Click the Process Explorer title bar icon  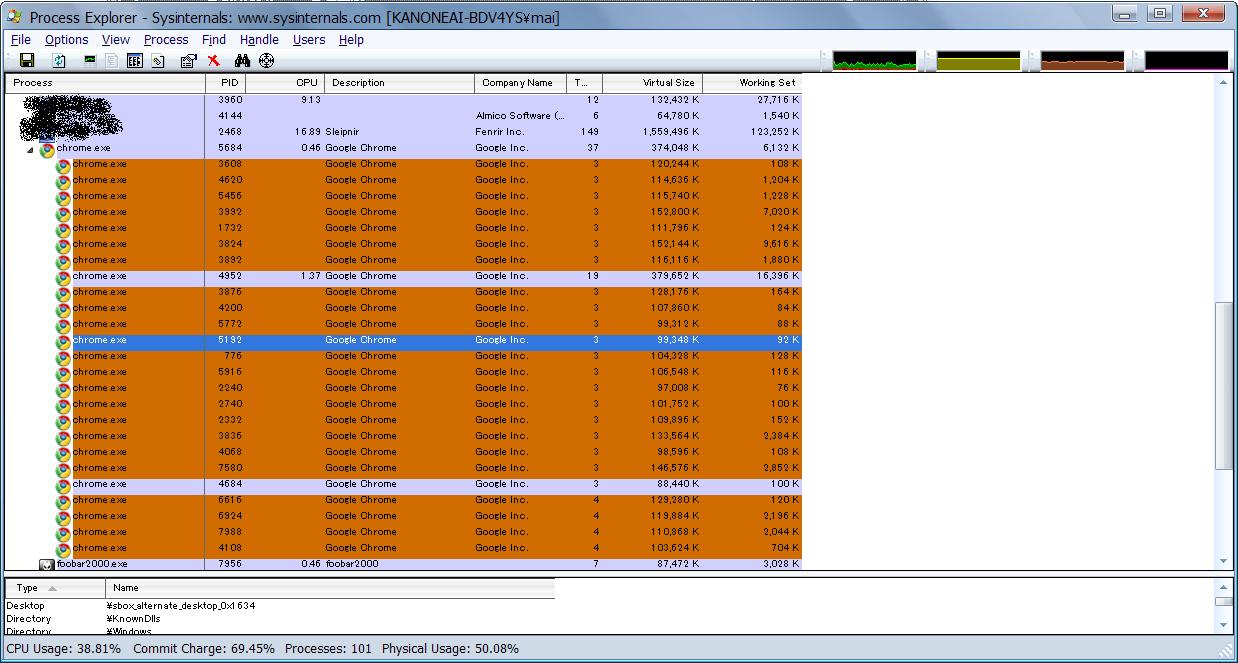tap(14, 16)
